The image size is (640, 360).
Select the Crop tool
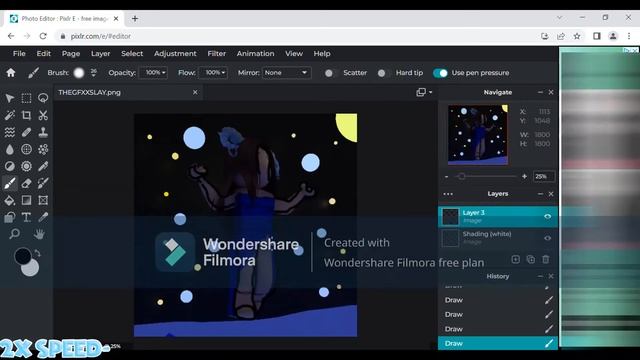[26, 116]
